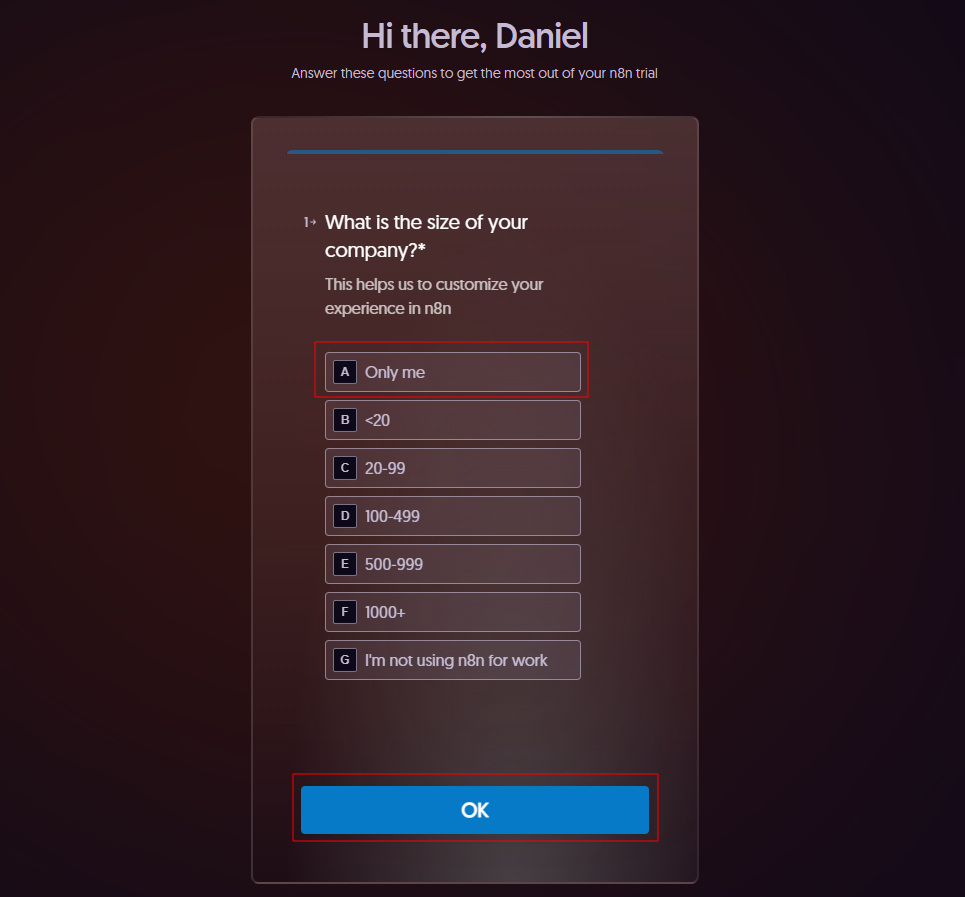The height and width of the screenshot is (897, 965).
Task: Click the 'F' key badge icon
Action: [345, 612]
